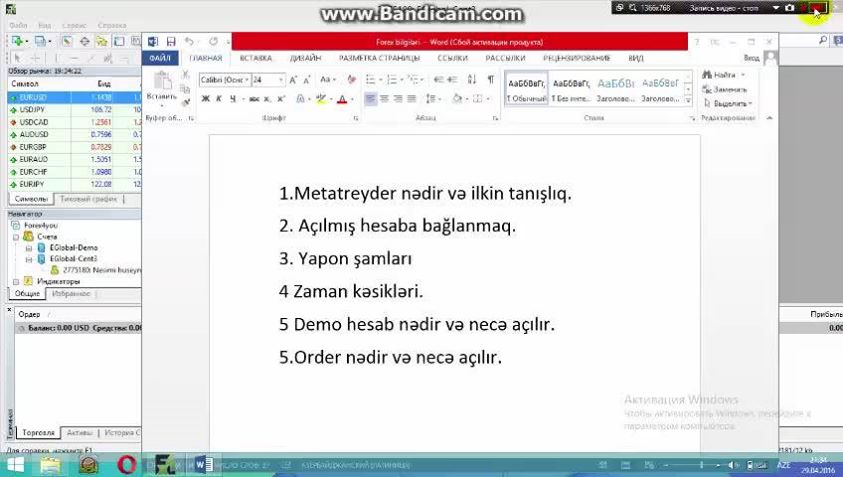
Task: Click the AZE language indicator
Action: 783,465
